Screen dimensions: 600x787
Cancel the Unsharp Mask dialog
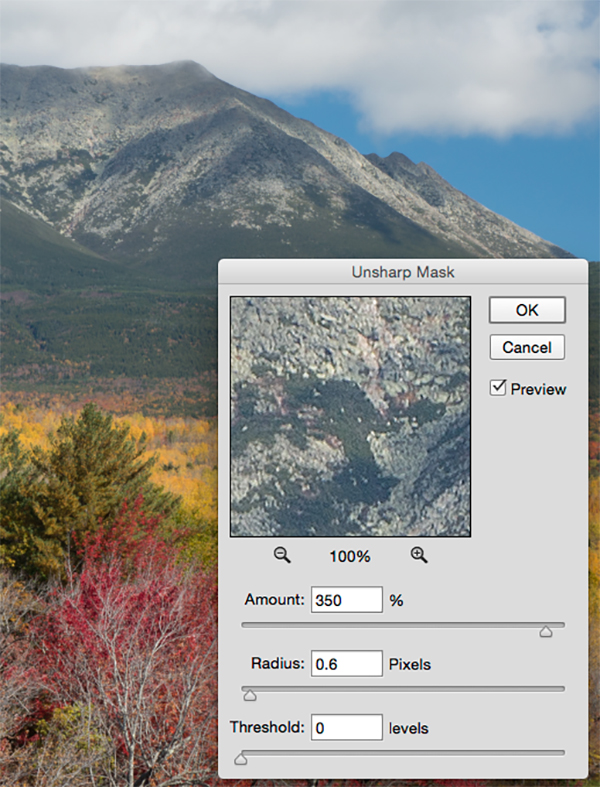527,347
